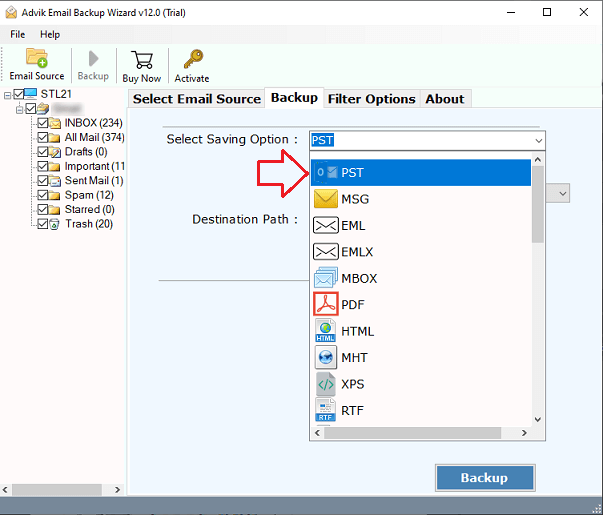Uncheck the All Mail (374) checkbox
This screenshot has height=515, width=603.
tap(43, 138)
